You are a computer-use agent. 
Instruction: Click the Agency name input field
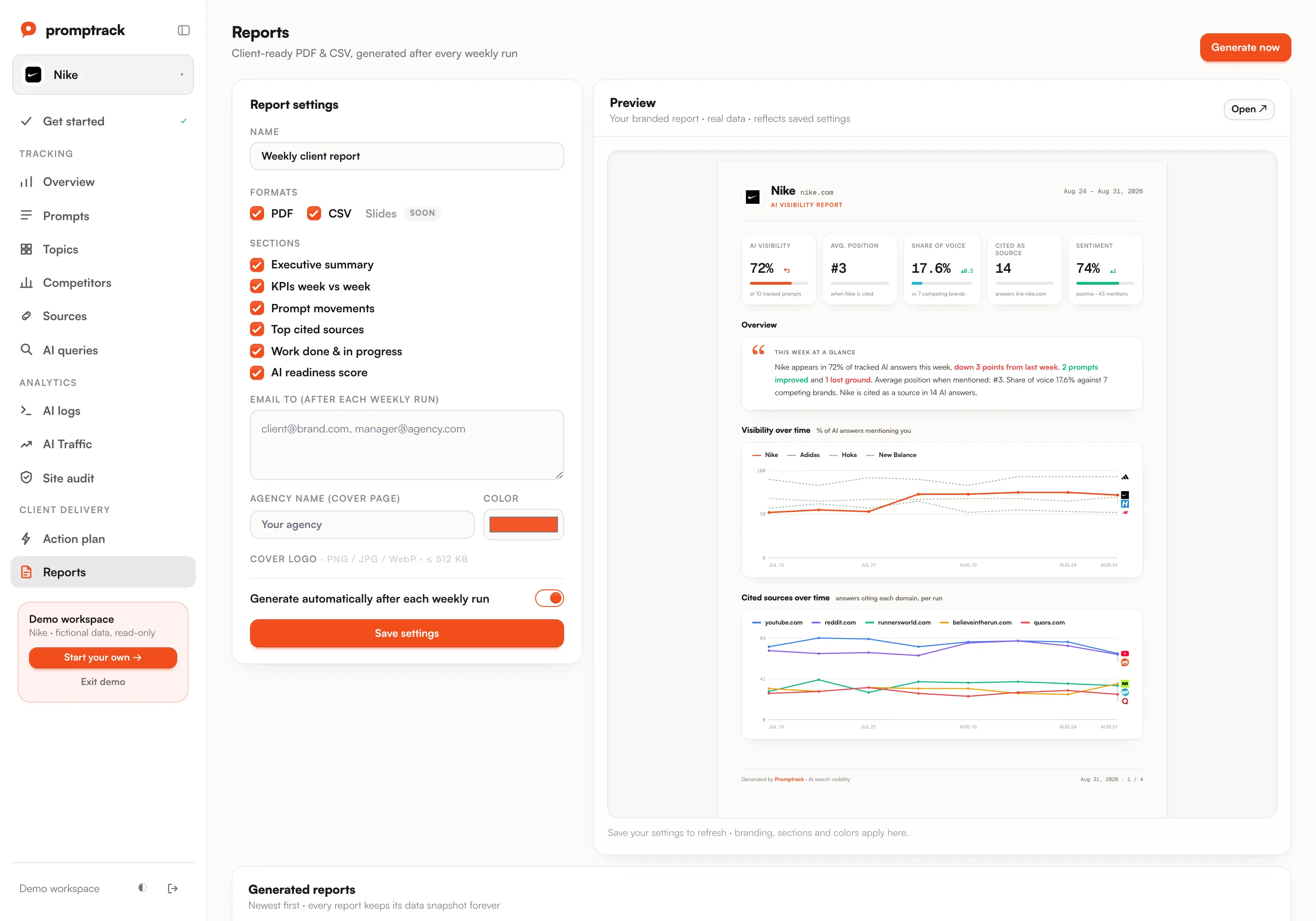pyautogui.click(x=361, y=525)
